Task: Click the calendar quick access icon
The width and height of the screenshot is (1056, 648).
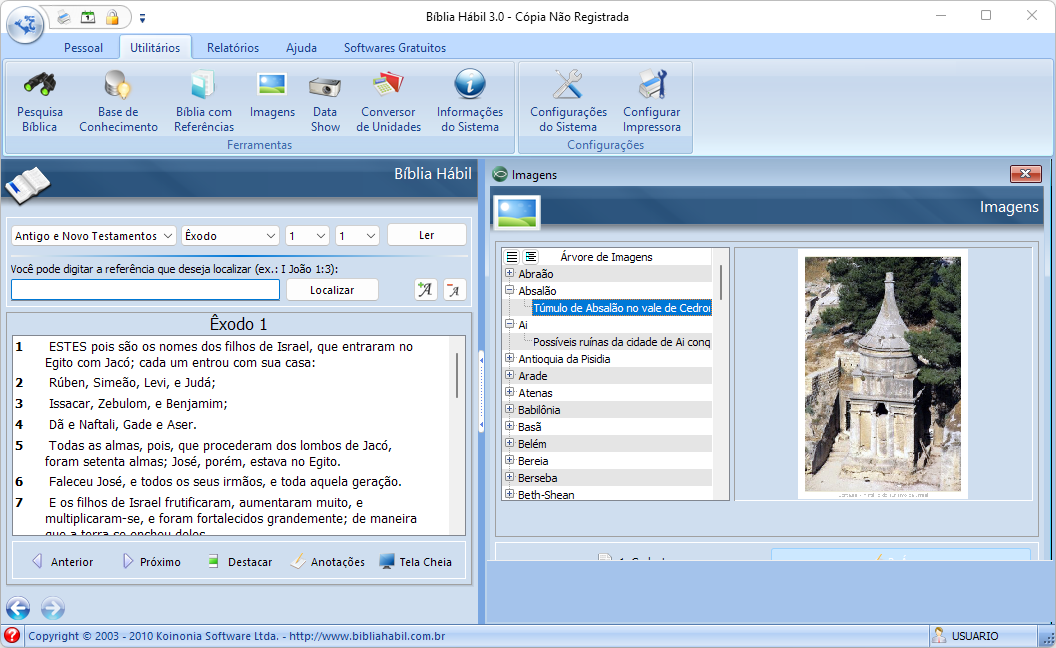Action: 88,18
